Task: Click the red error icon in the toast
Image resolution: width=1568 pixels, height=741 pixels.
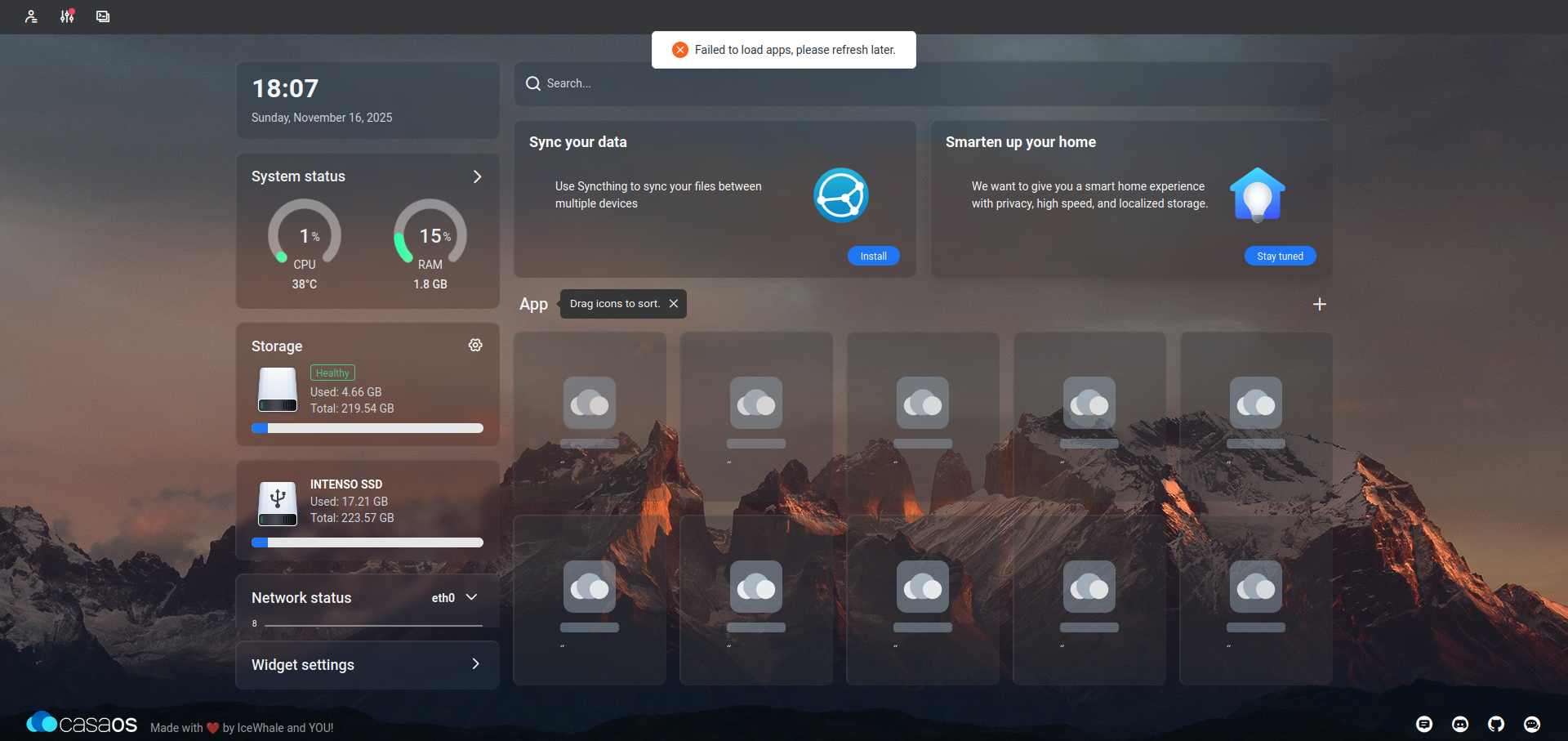Action: (679, 50)
